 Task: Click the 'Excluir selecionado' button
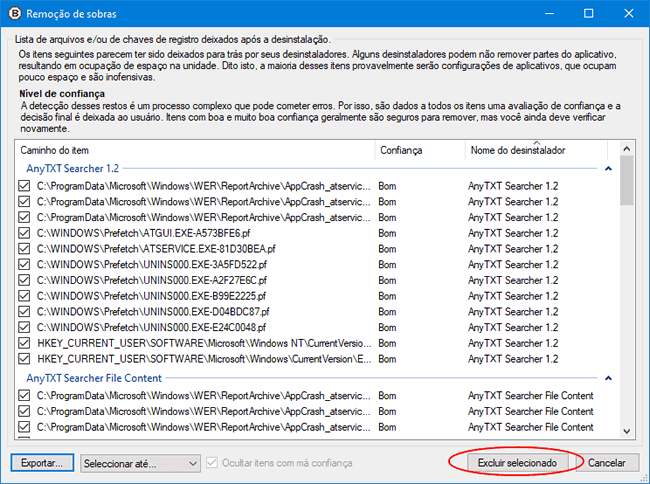(x=516, y=463)
